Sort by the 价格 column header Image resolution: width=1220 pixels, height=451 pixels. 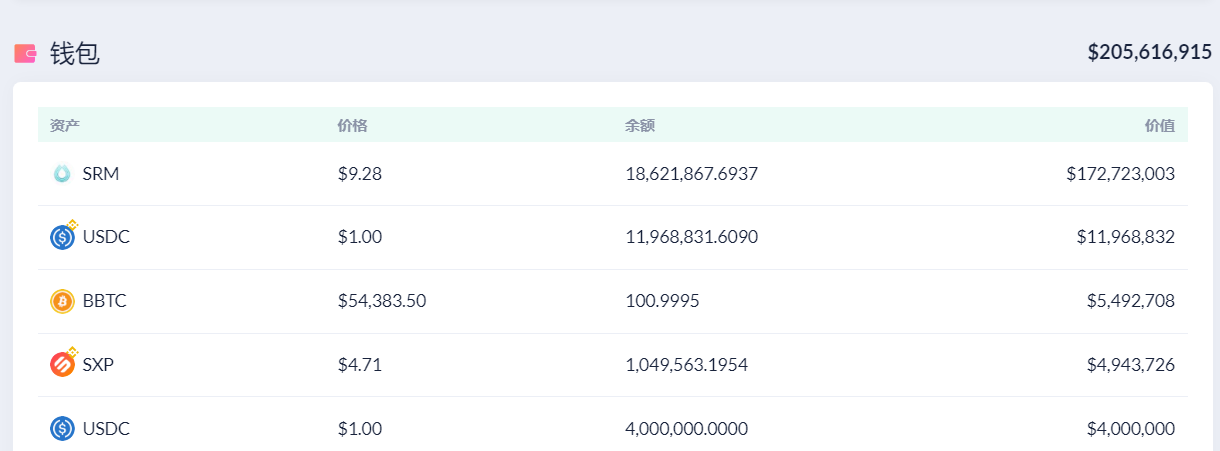pos(352,125)
